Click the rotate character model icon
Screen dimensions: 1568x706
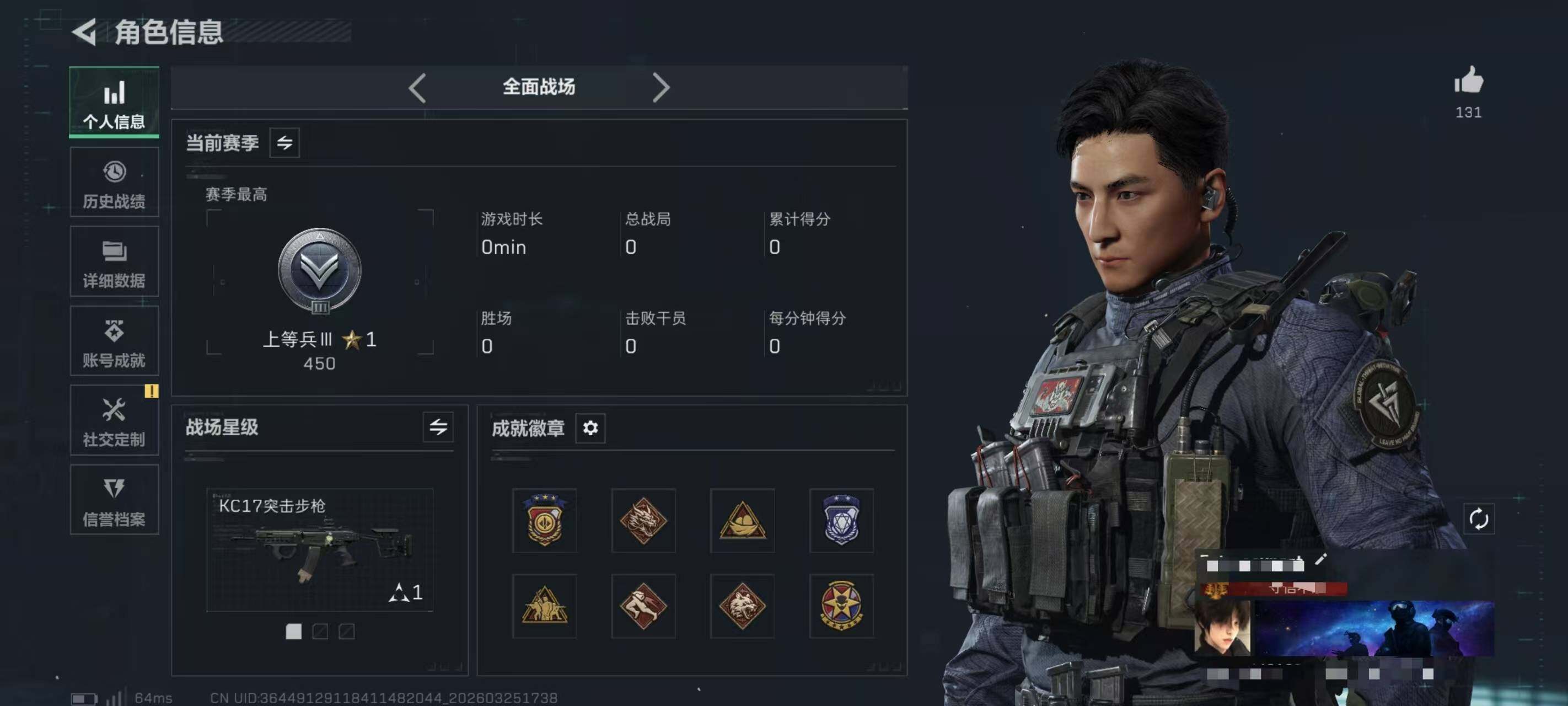[1479, 519]
